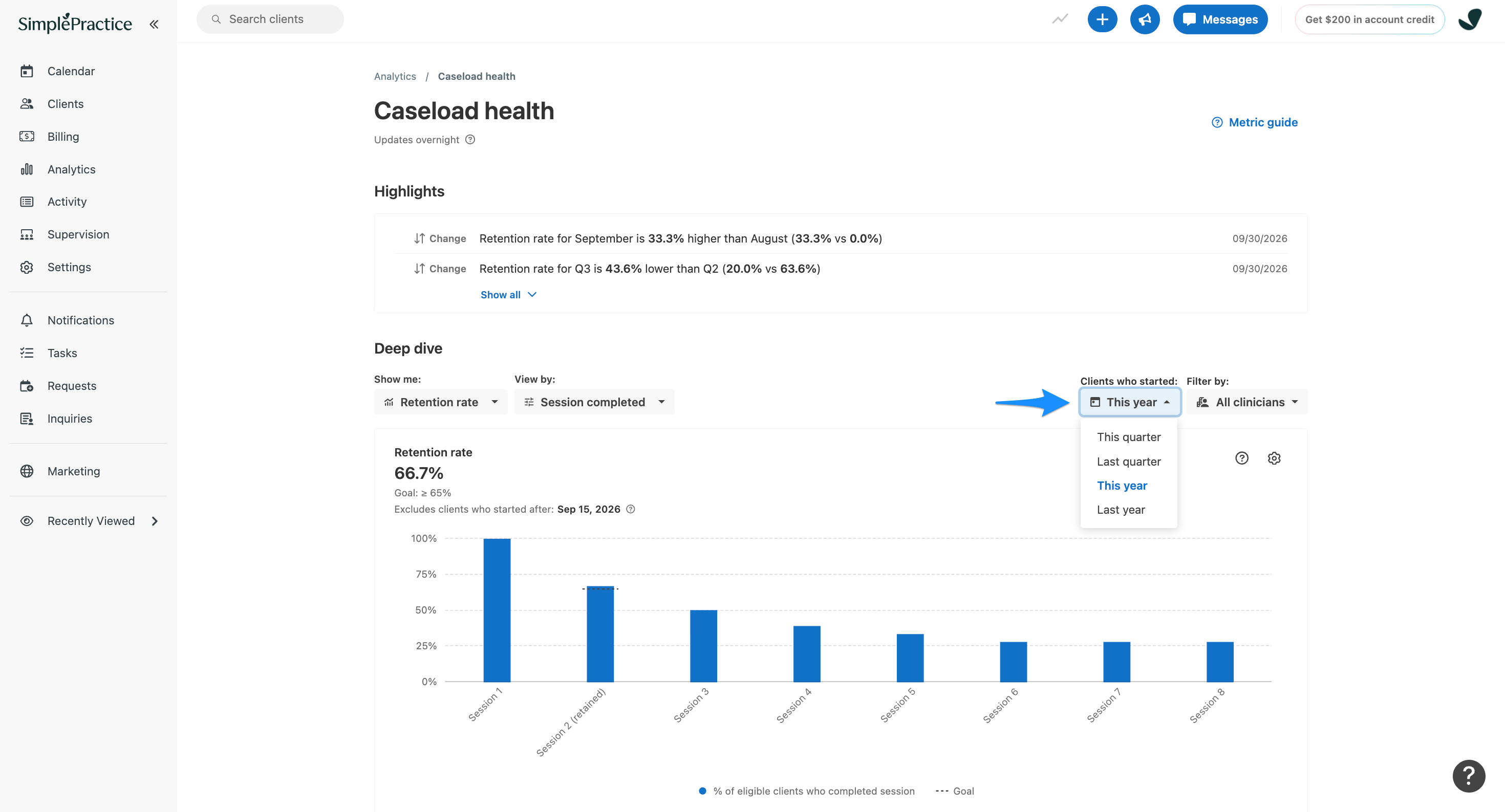Image resolution: width=1505 pixels, height=812 pixels.
Task: Click the Session 2 (retained) bar
Action: (600, 634)
